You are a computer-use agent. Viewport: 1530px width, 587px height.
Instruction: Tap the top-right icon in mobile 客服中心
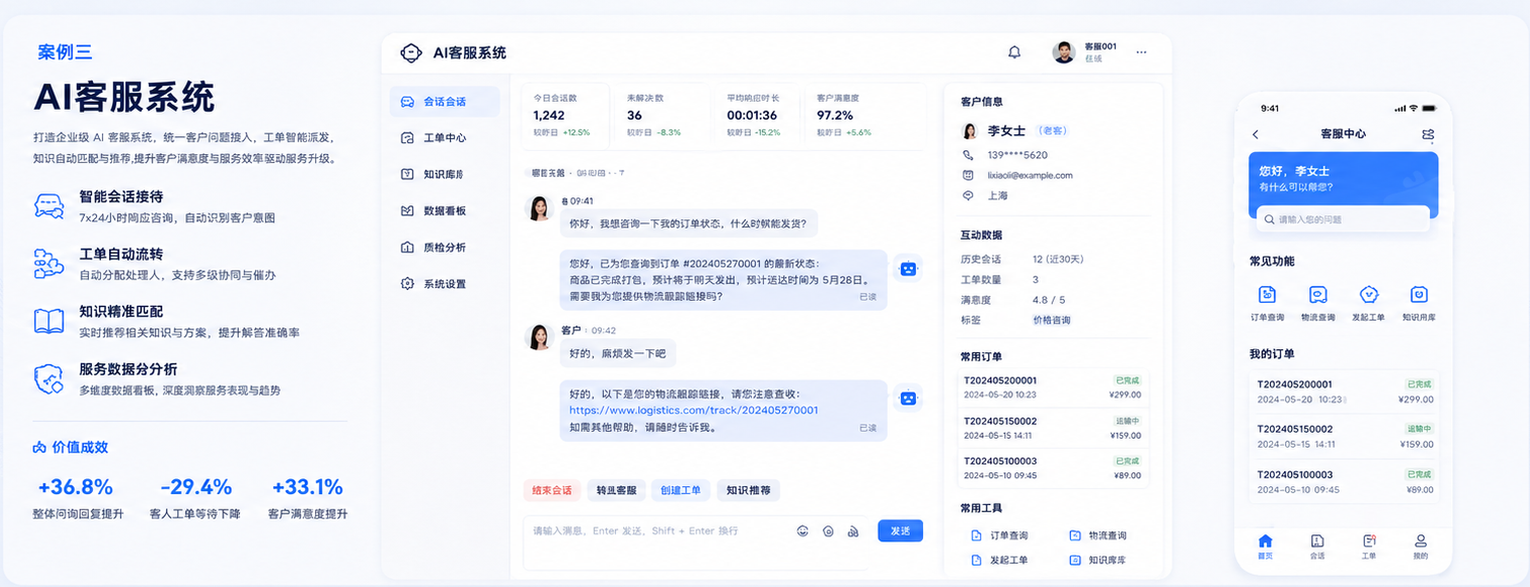click(1427, 134)
